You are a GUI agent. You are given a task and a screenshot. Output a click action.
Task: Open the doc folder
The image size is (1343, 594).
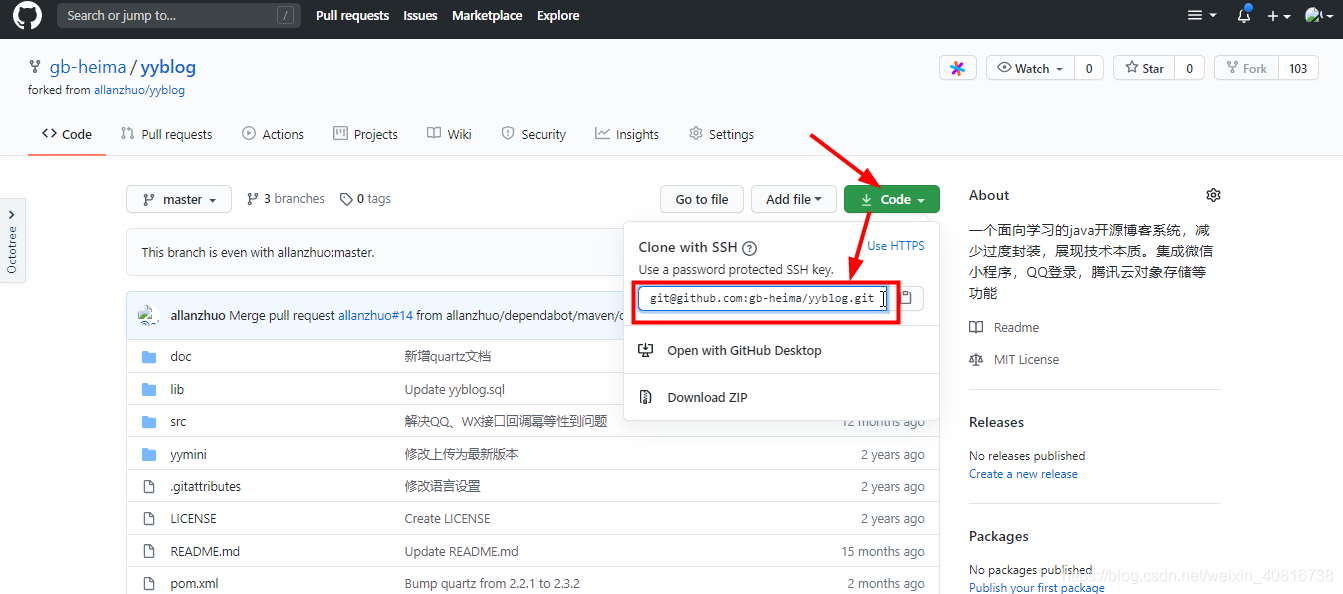[180, 357]
